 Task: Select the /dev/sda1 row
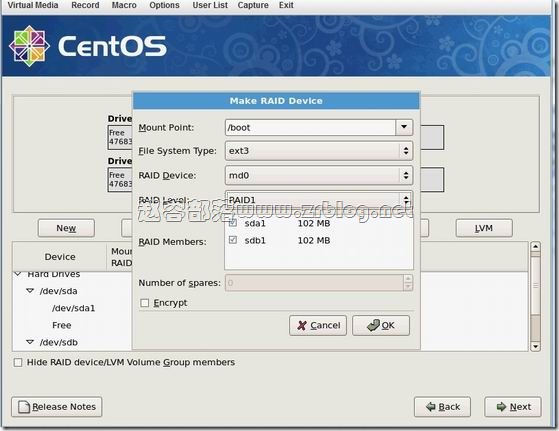73,308
